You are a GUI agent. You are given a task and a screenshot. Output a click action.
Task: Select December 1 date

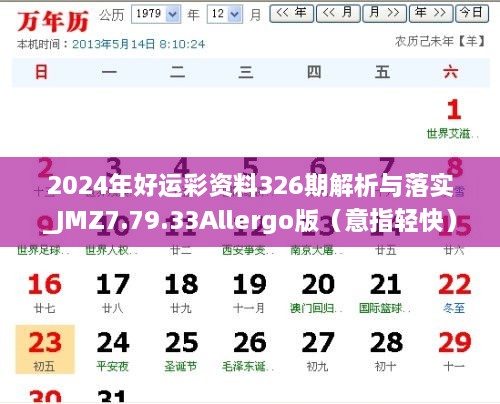[x=454, y=110]
